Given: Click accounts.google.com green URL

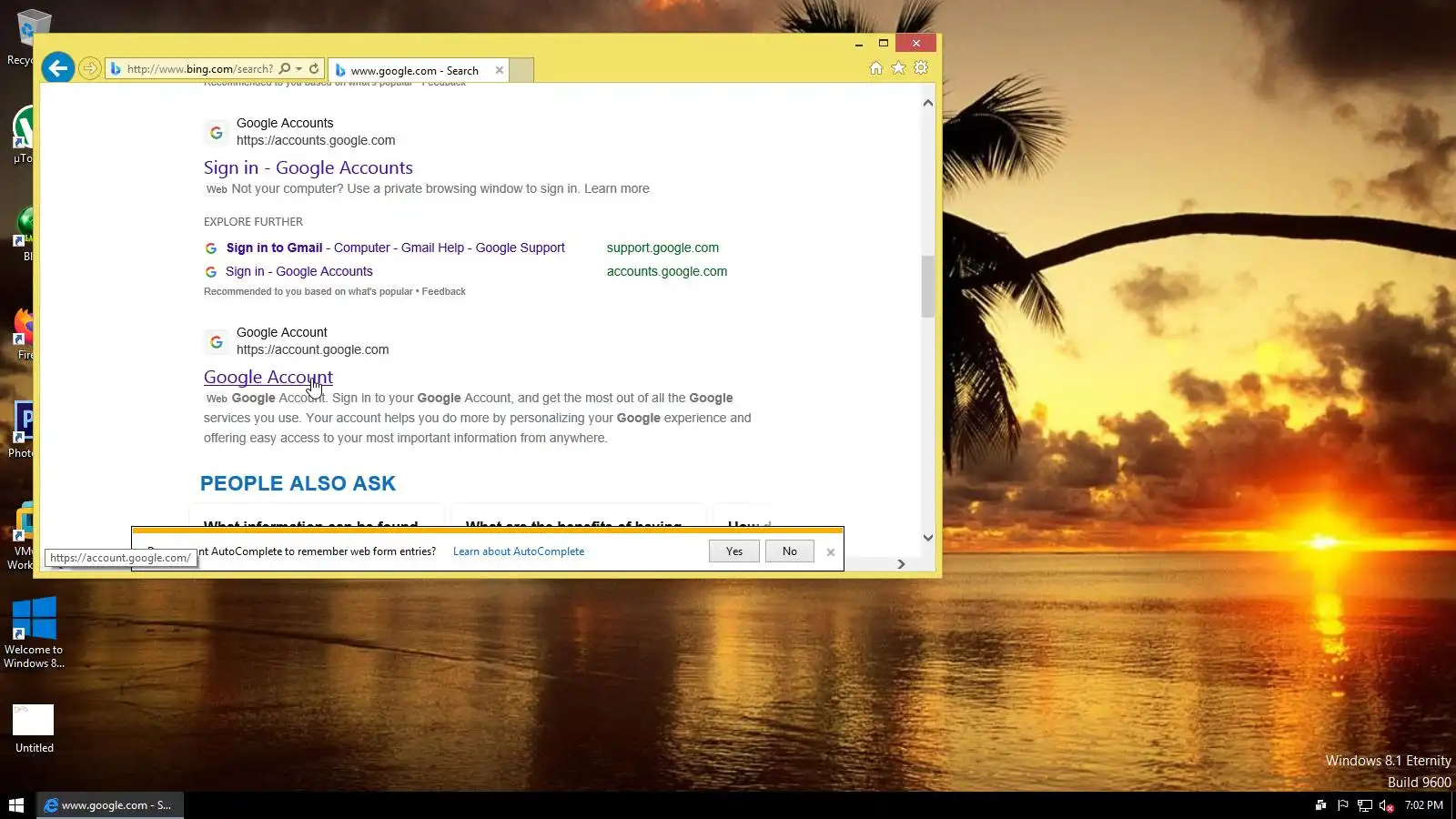Looking at the screenshot, I should click(667, 271).
